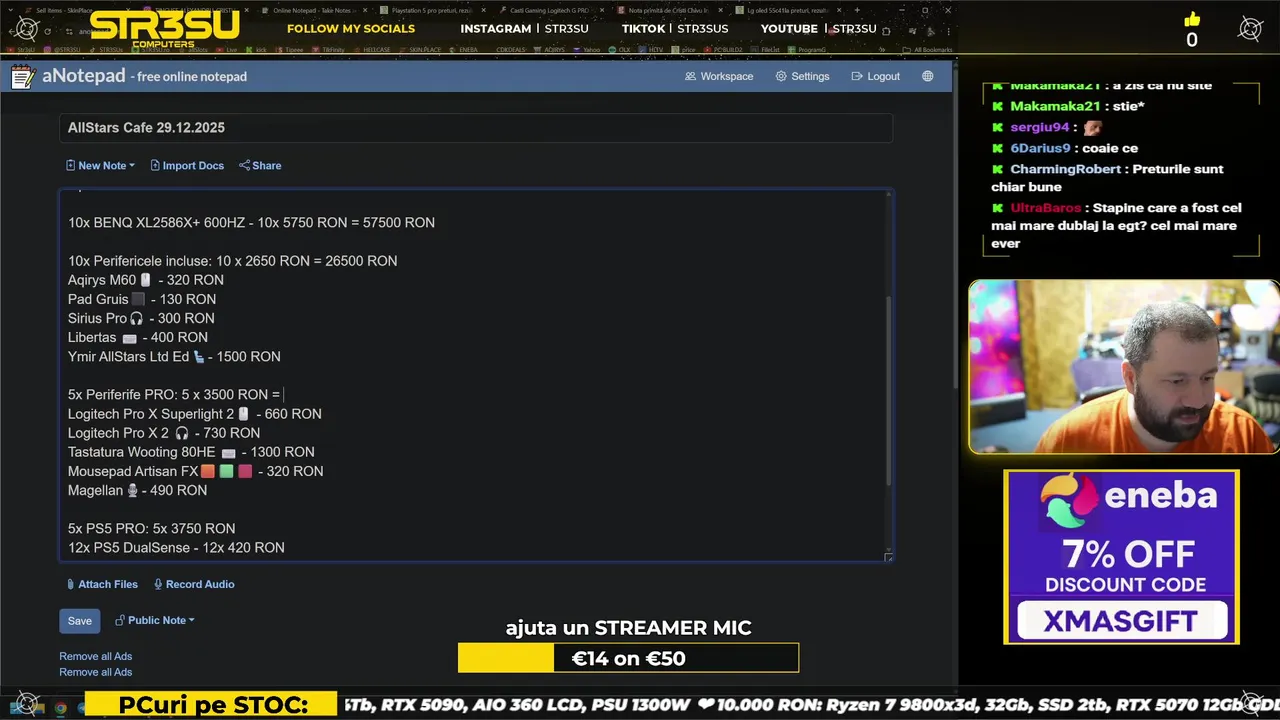Click the INSTAGRAM | STR3SU social label

[x=524, y=28]
